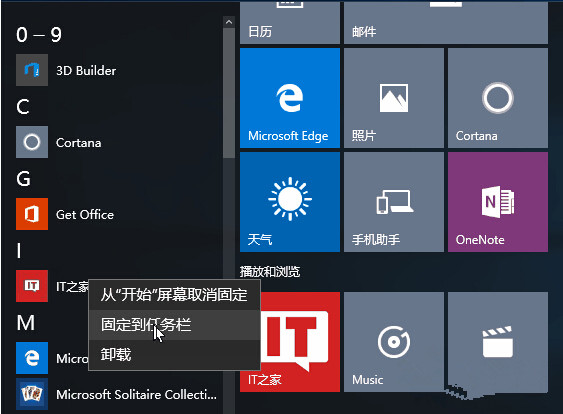
Task: Click the Get Office text label
Action: point(85,214)
